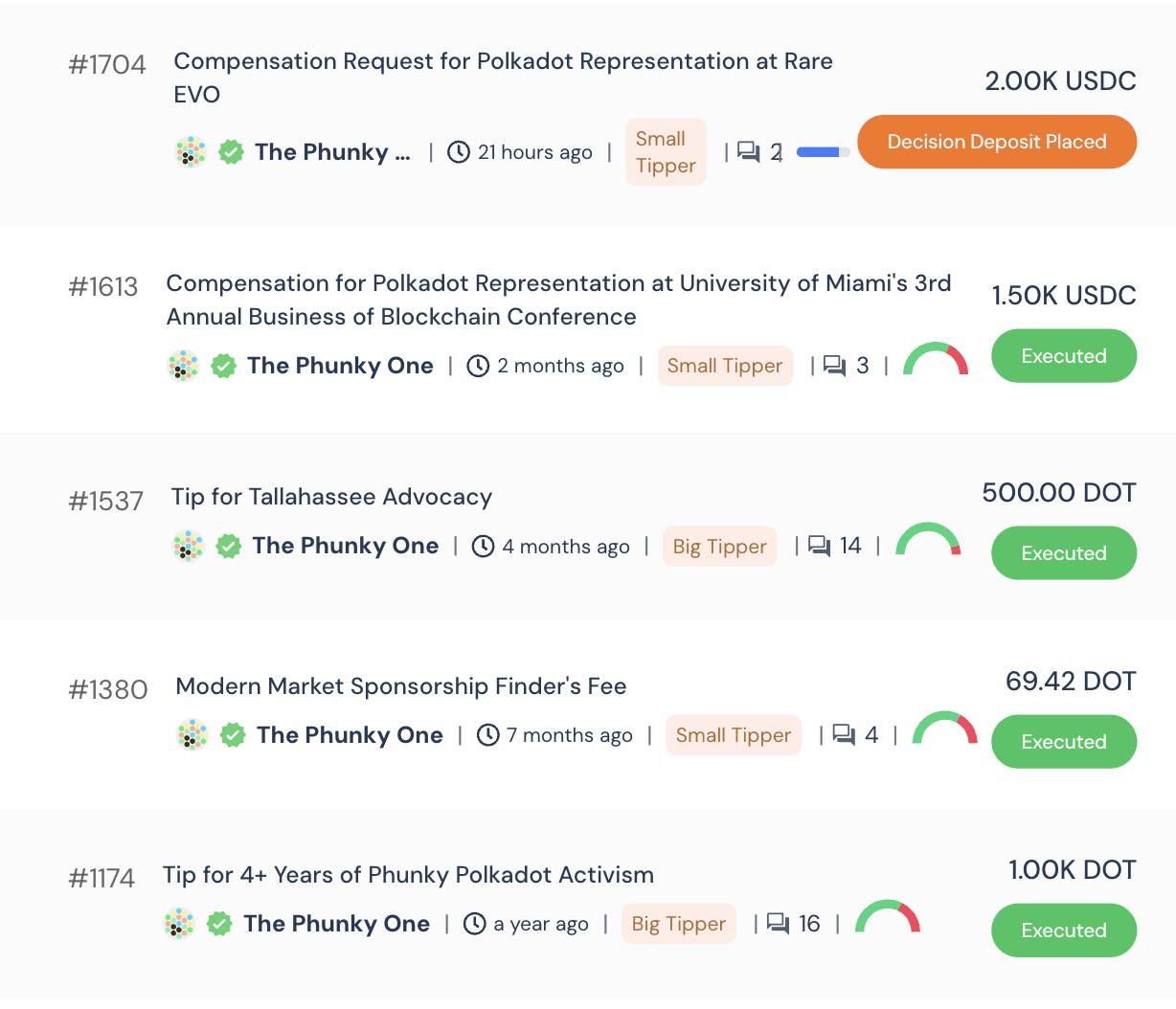Click the comments icon on referendum #1613
This screenshot has height=1009, width=1176.
click(834, 366)
